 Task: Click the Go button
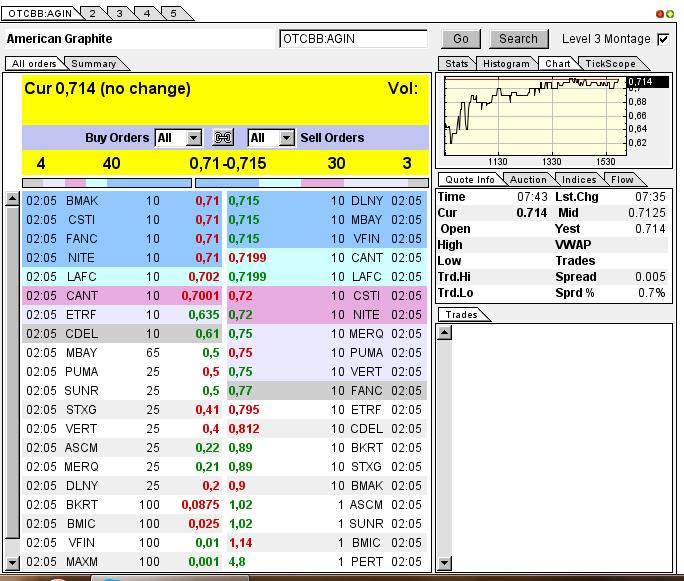[x=460, y=39]
